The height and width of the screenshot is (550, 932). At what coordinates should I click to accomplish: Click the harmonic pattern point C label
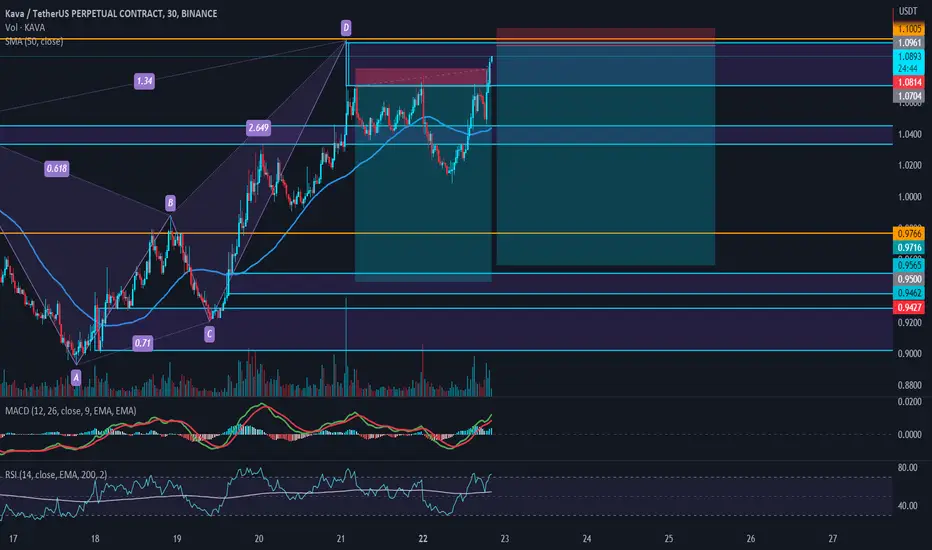(209, 334)
